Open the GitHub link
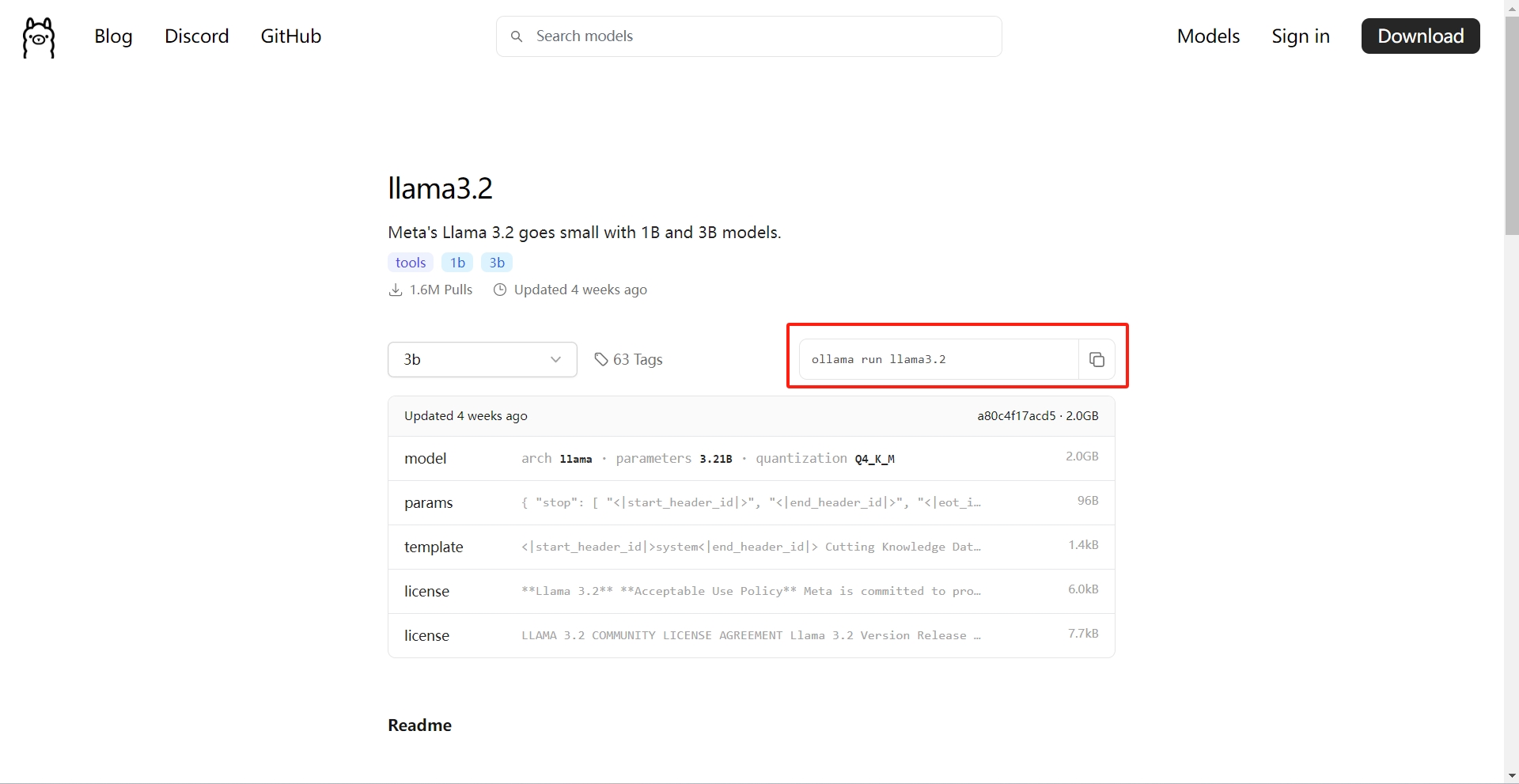The image size is (1519, 784). [x=291, y=36]
